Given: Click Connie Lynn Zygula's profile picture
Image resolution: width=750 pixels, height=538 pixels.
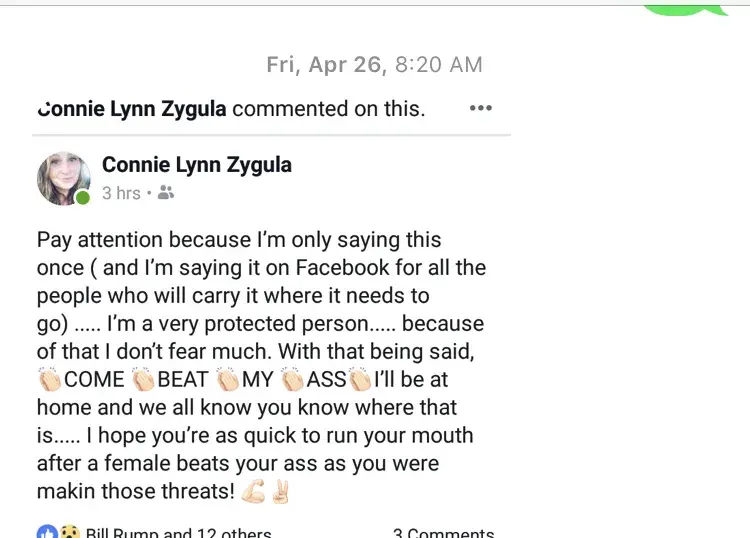Looking at the screenshot, I should point(64,179).
